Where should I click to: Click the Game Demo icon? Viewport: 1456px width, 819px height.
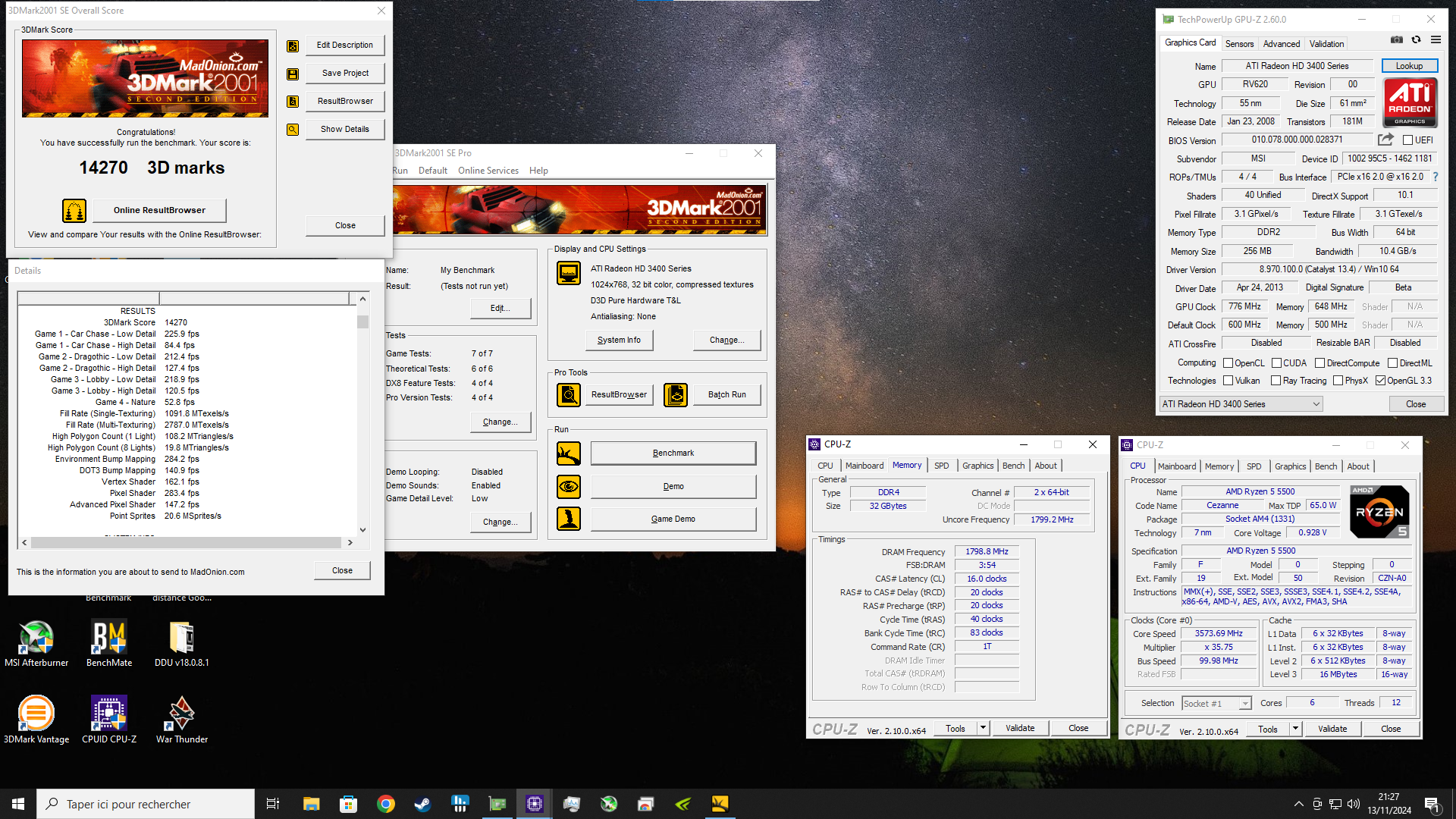(x=569, y=519)
